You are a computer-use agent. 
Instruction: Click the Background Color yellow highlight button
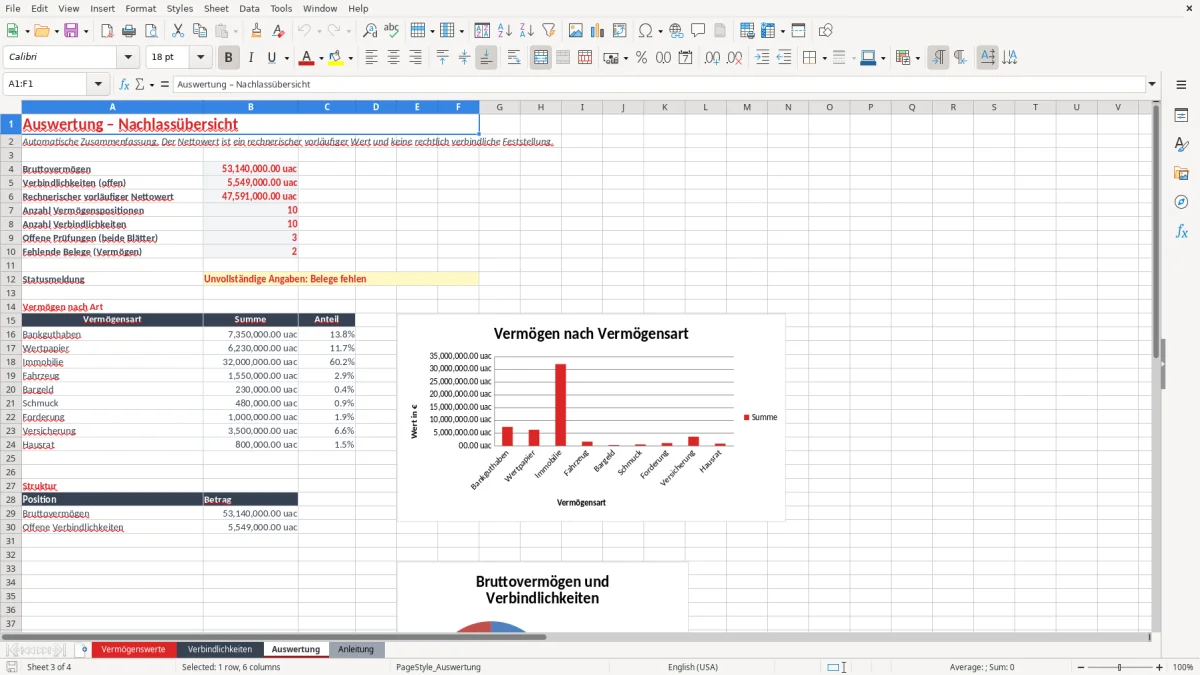coord(336,58)
